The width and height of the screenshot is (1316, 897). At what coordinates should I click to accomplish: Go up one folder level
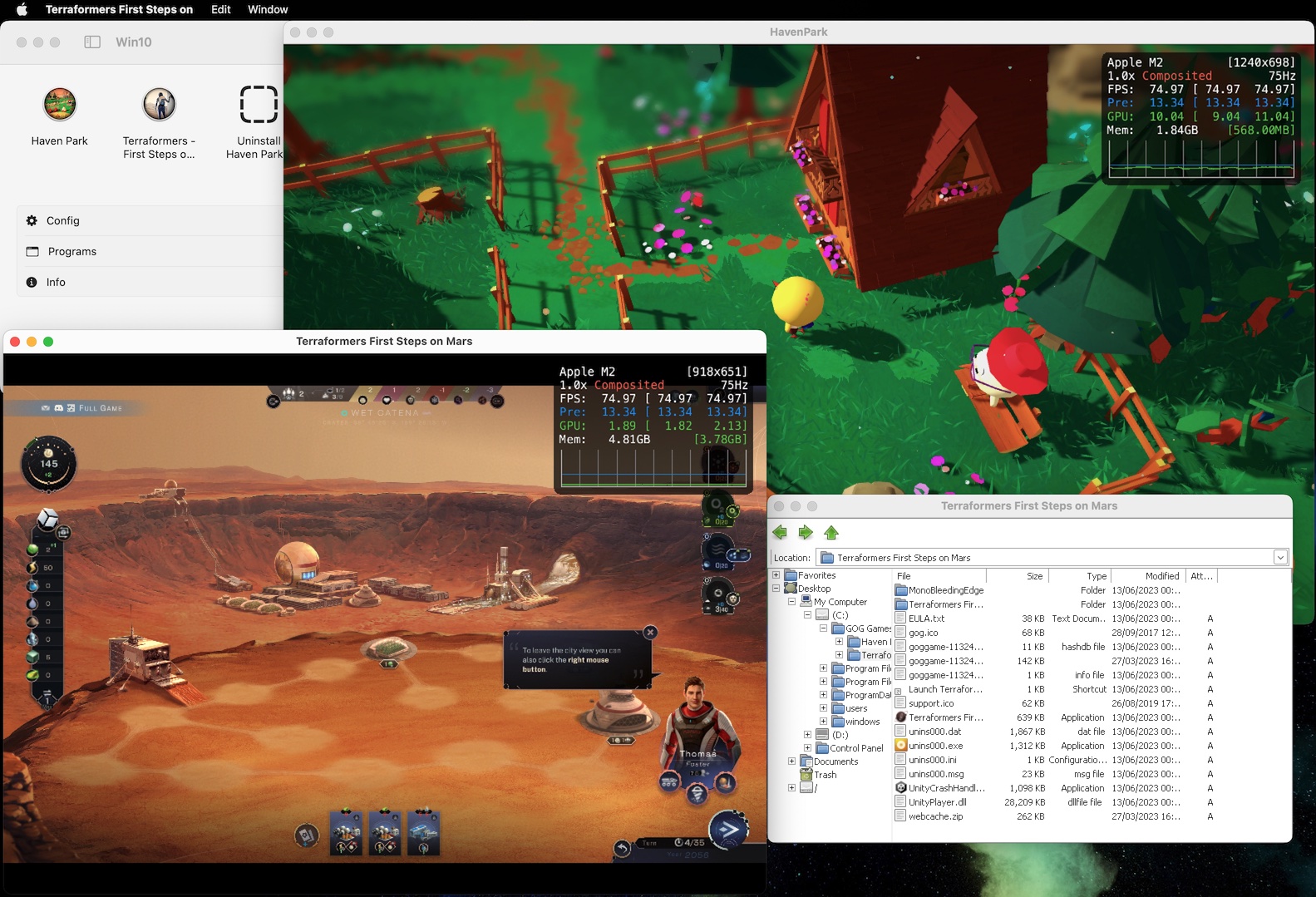(x=831, y=533)
